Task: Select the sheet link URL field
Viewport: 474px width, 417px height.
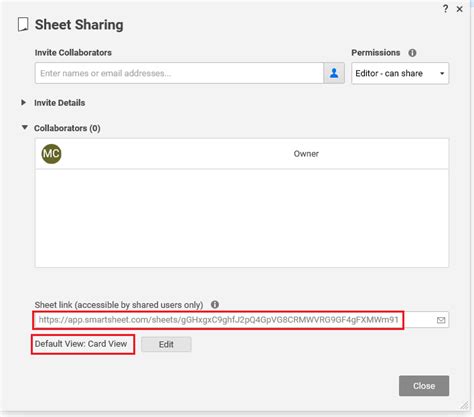Action: pyautogui.click(x=218, y=320)
